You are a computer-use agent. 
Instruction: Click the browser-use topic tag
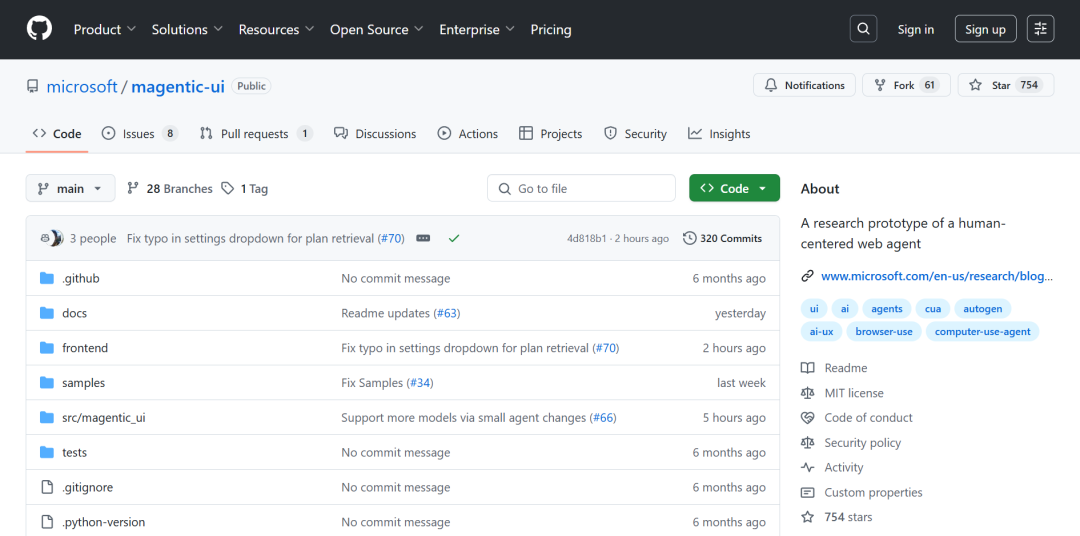[x=884, y=331]
